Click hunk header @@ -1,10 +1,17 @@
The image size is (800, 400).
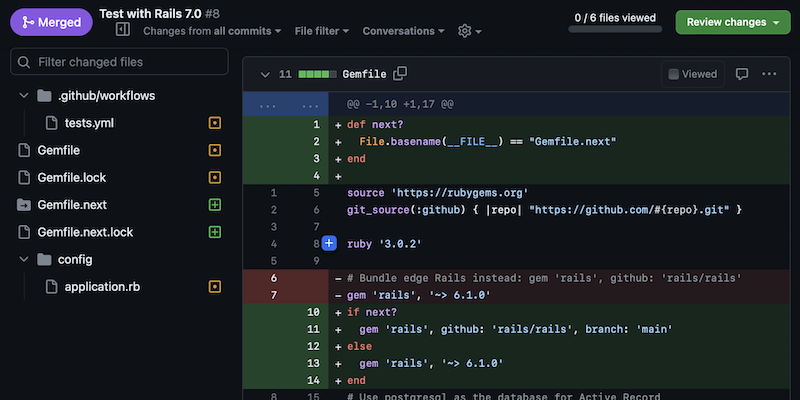(x=401, y=104)
